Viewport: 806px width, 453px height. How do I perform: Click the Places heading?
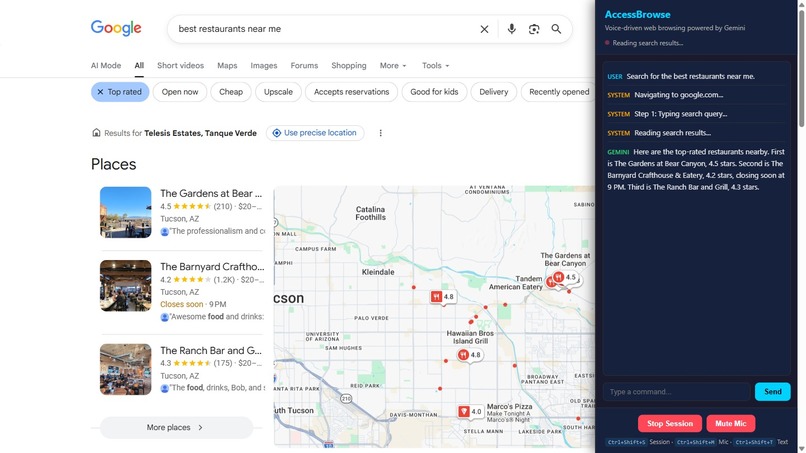(x=114, y=165)
